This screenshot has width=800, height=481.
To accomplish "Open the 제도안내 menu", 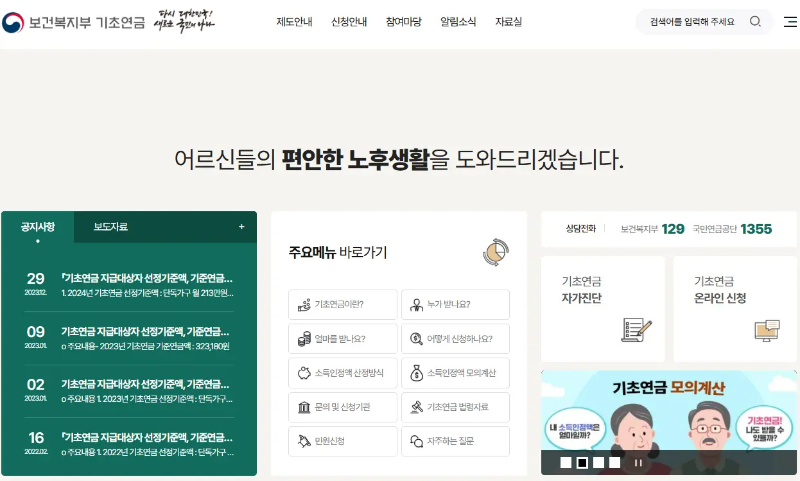I will pyautogui.click(x=294, y=22).
